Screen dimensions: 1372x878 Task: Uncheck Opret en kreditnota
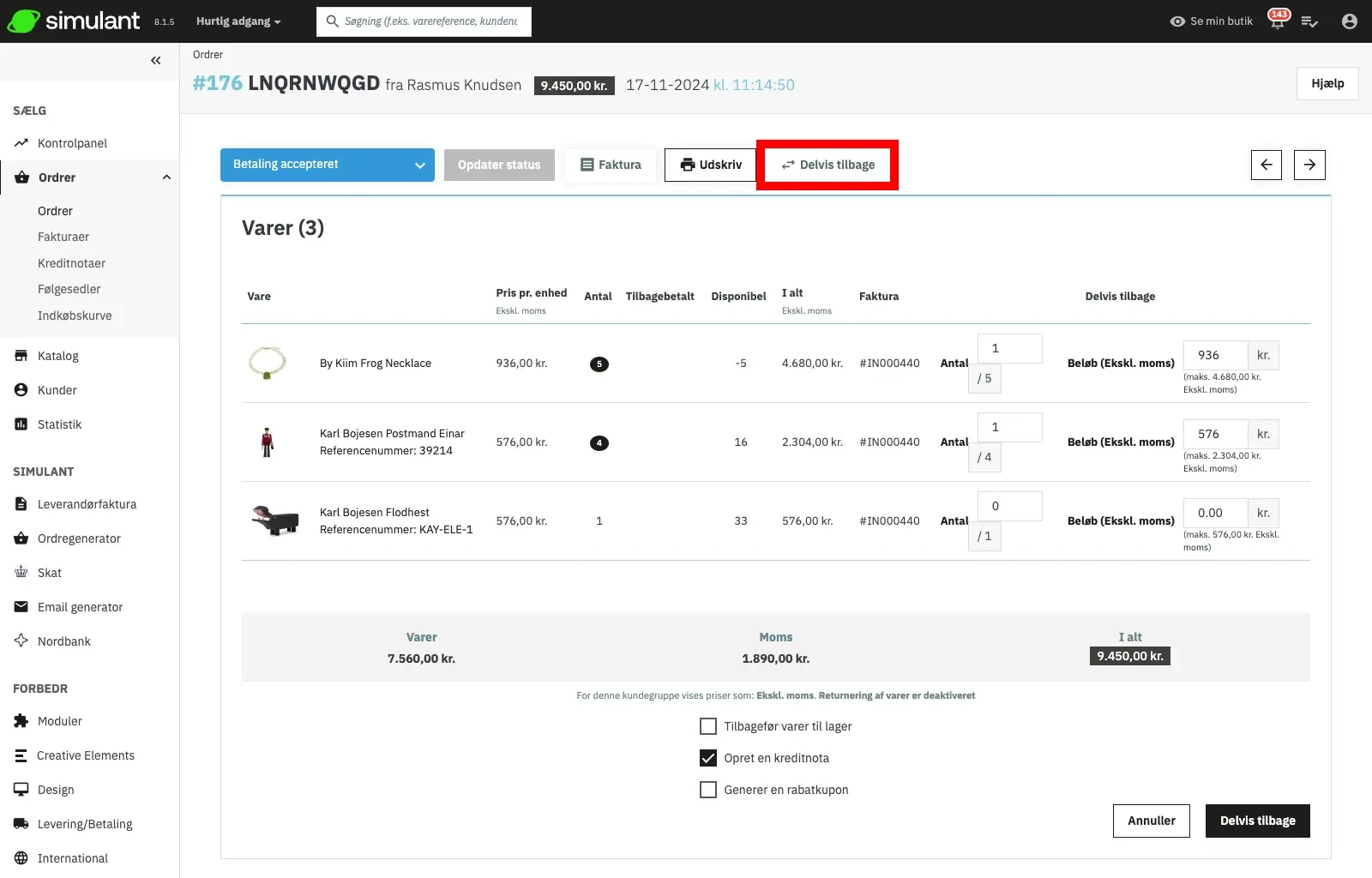click(708, 758)
